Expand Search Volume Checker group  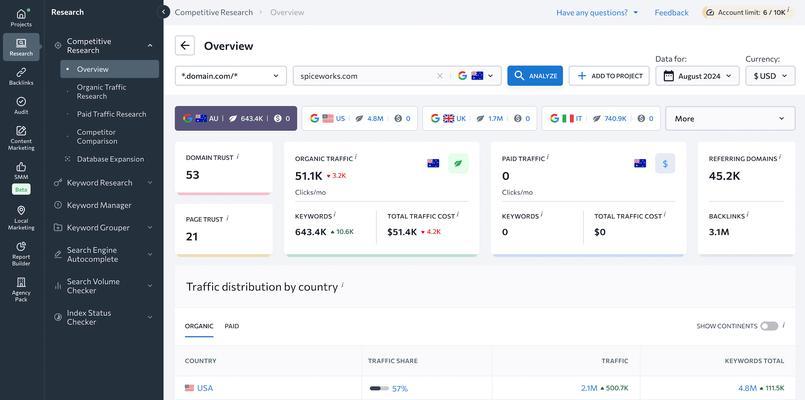150,285
